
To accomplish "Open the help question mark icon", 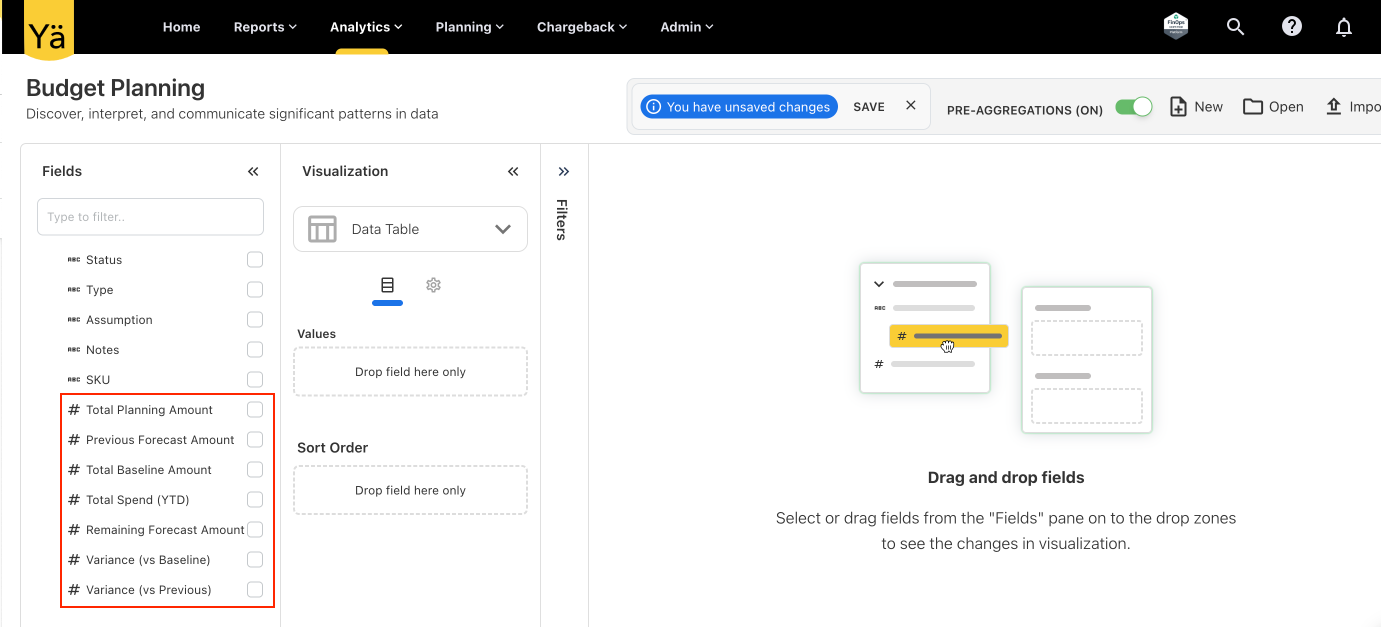I will (x=1291, y=27).
